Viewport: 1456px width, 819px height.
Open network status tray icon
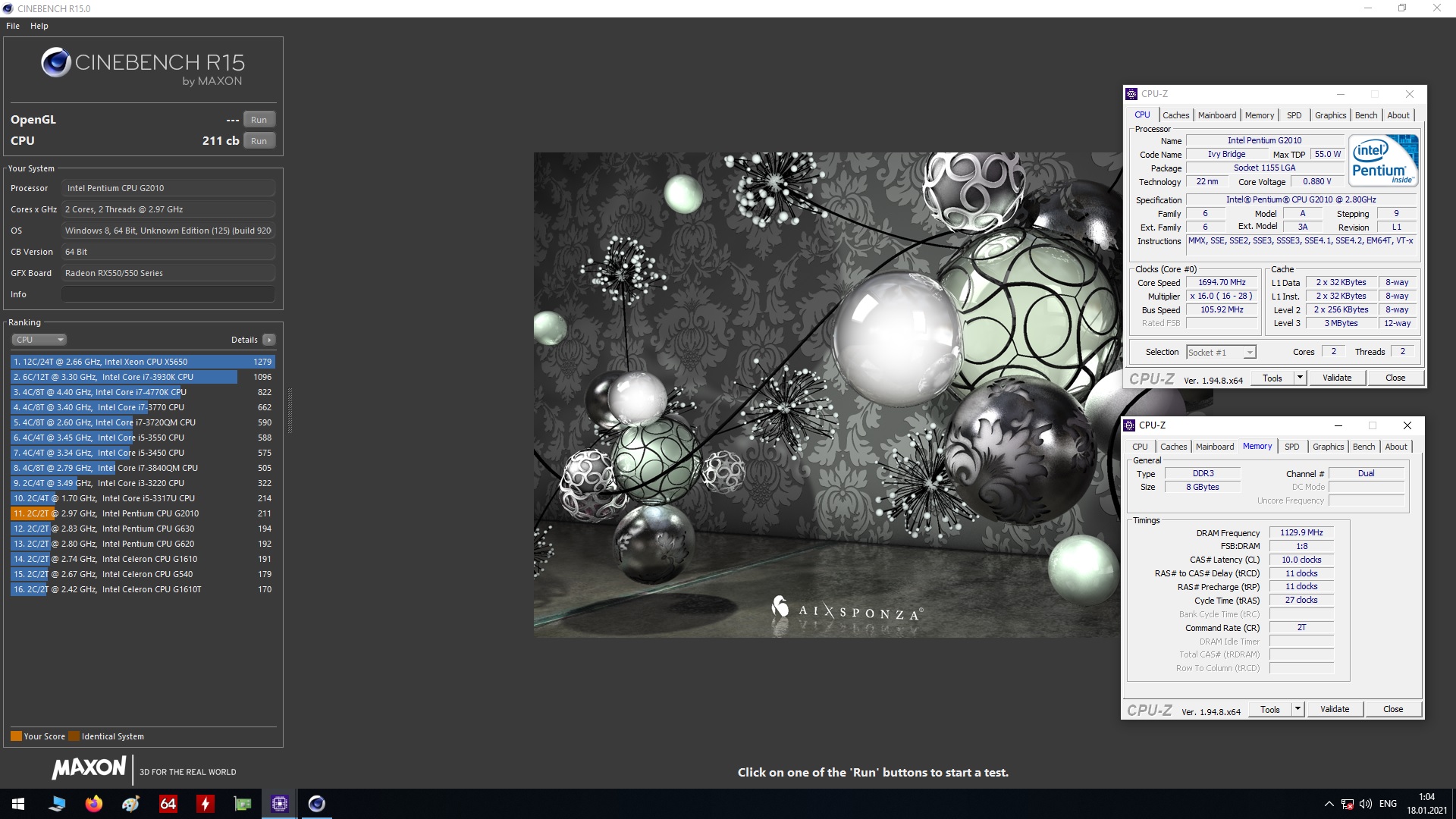[1348, 804]
